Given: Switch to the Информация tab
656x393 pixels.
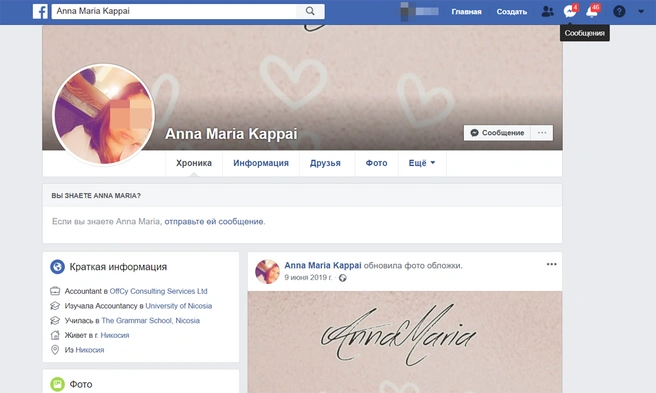Looking at the screenshot, I should [x=261, y=163].
